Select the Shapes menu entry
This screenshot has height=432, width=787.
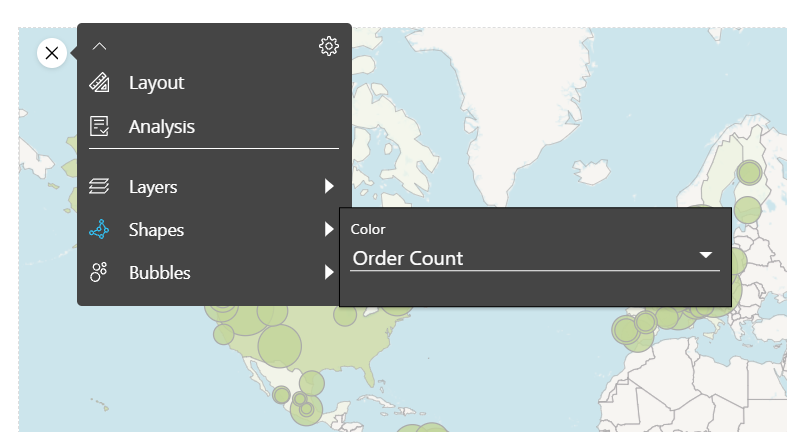(x=214, y=230)
